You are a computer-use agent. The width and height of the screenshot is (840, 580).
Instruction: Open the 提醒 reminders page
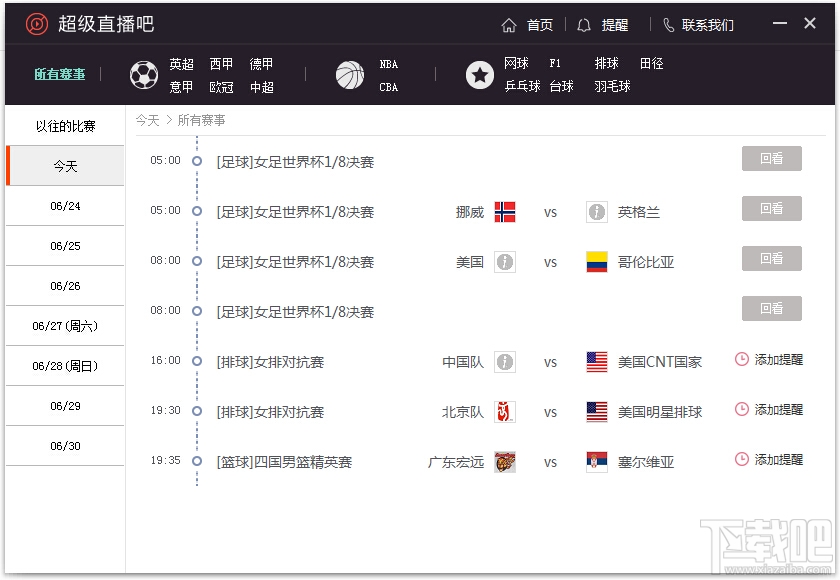(x=614, y=25)
